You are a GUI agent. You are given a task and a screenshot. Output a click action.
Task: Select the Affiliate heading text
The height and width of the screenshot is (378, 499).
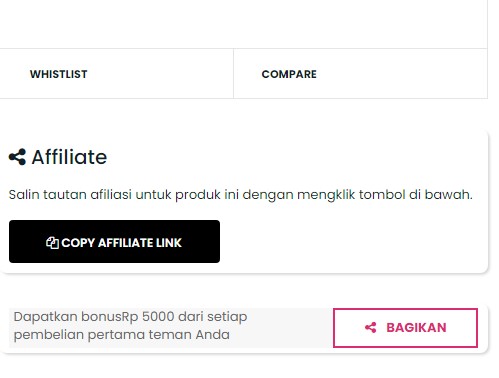pos(69,157)
